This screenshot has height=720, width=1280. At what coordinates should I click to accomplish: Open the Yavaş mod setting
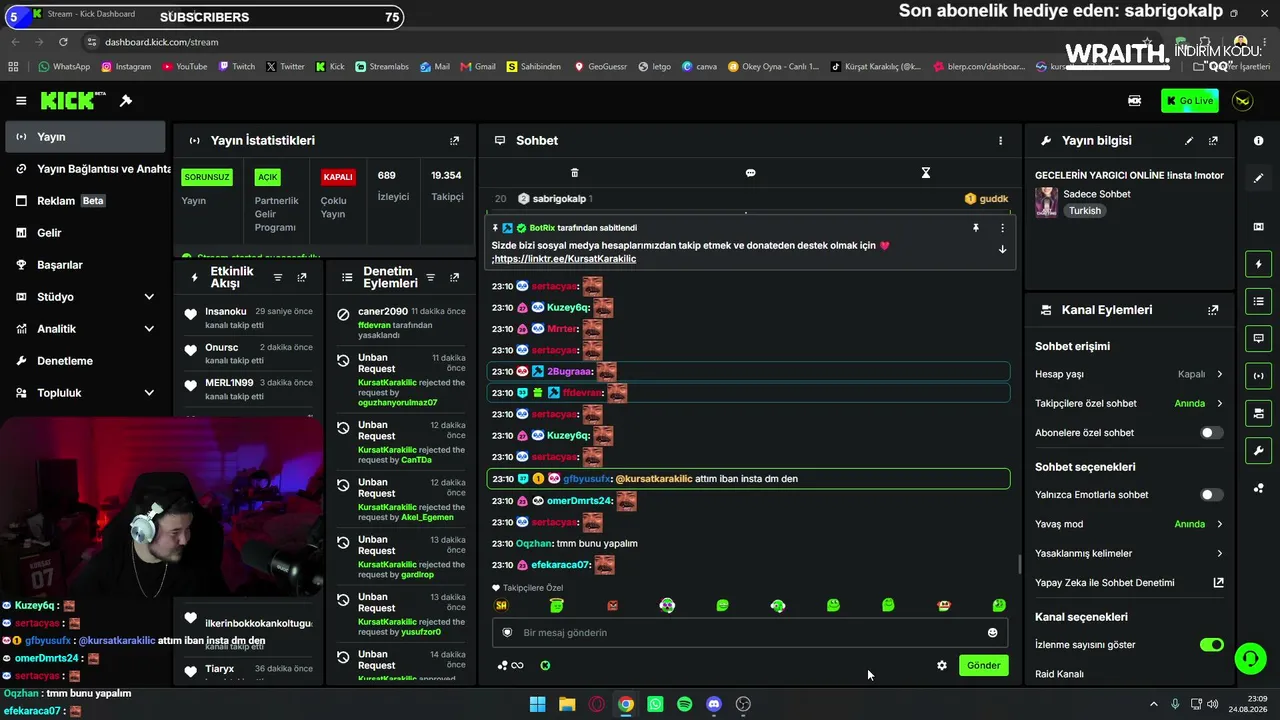pos(1129,524)
